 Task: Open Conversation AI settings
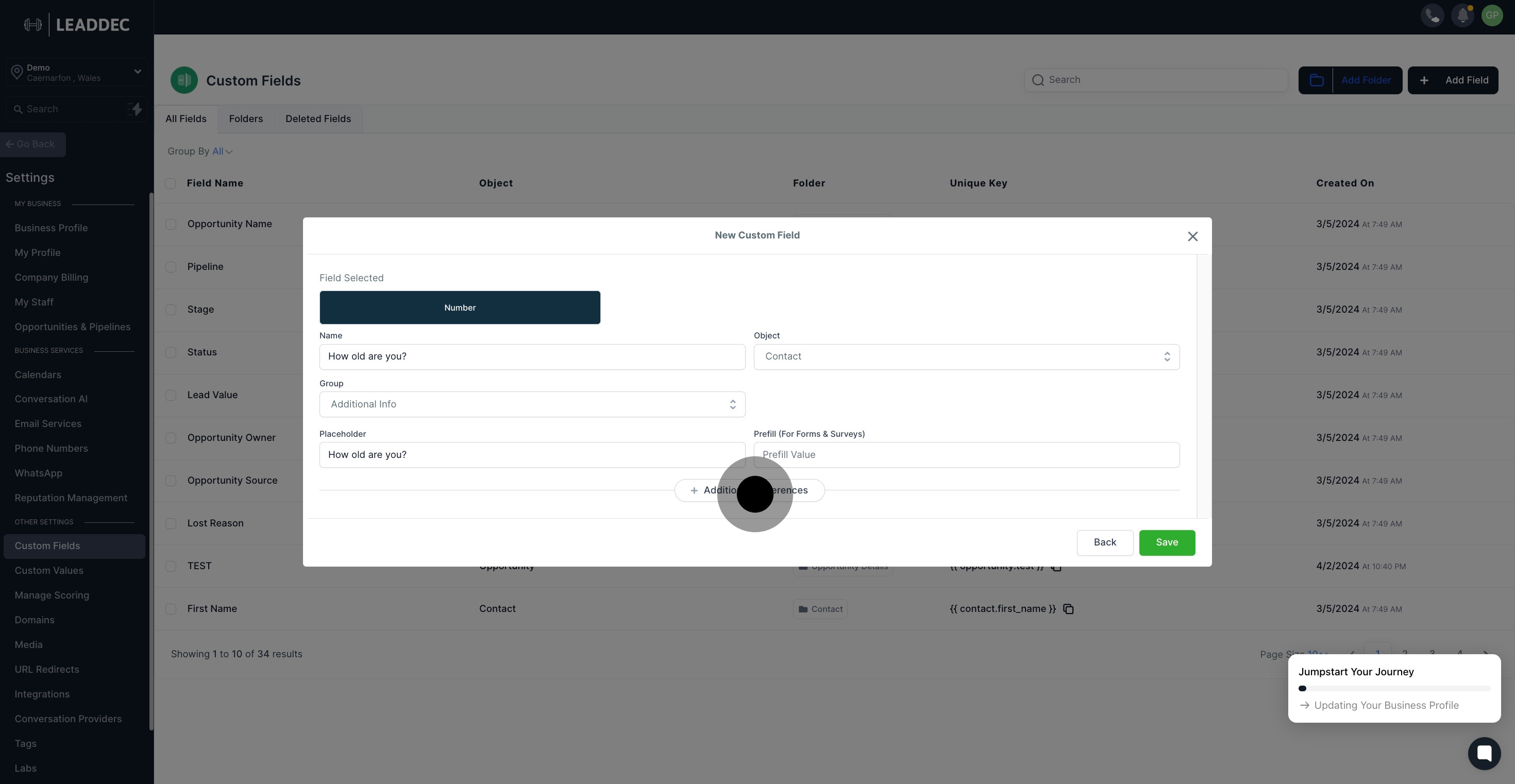51,399
